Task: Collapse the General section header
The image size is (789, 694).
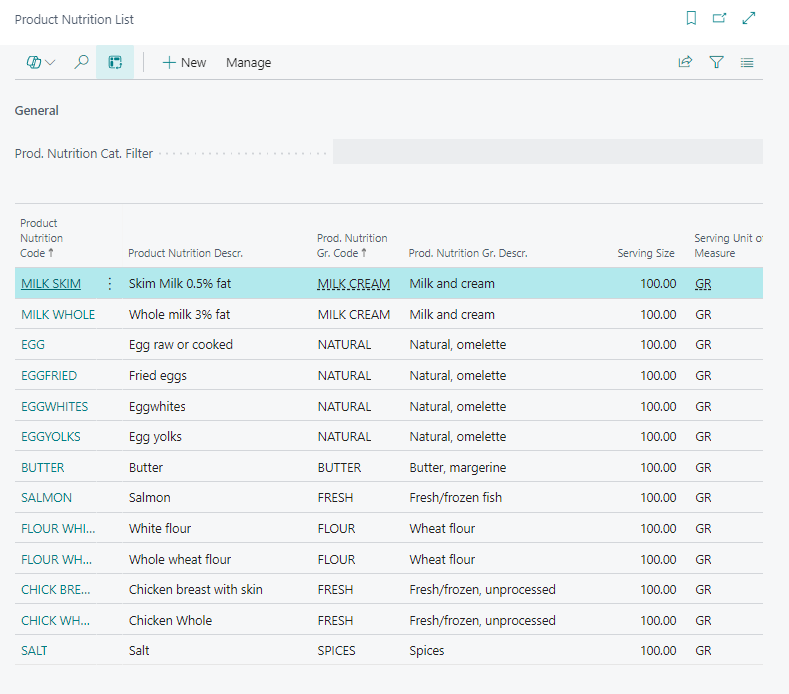Action: [x=37, y=111]
